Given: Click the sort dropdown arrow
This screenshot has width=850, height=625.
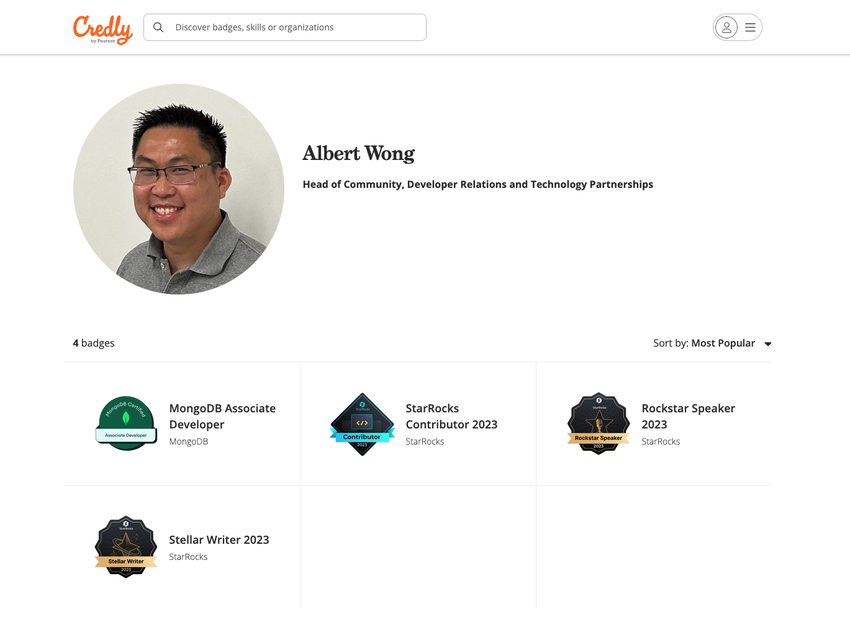Looking at the screenshot, I should point(768,344).
